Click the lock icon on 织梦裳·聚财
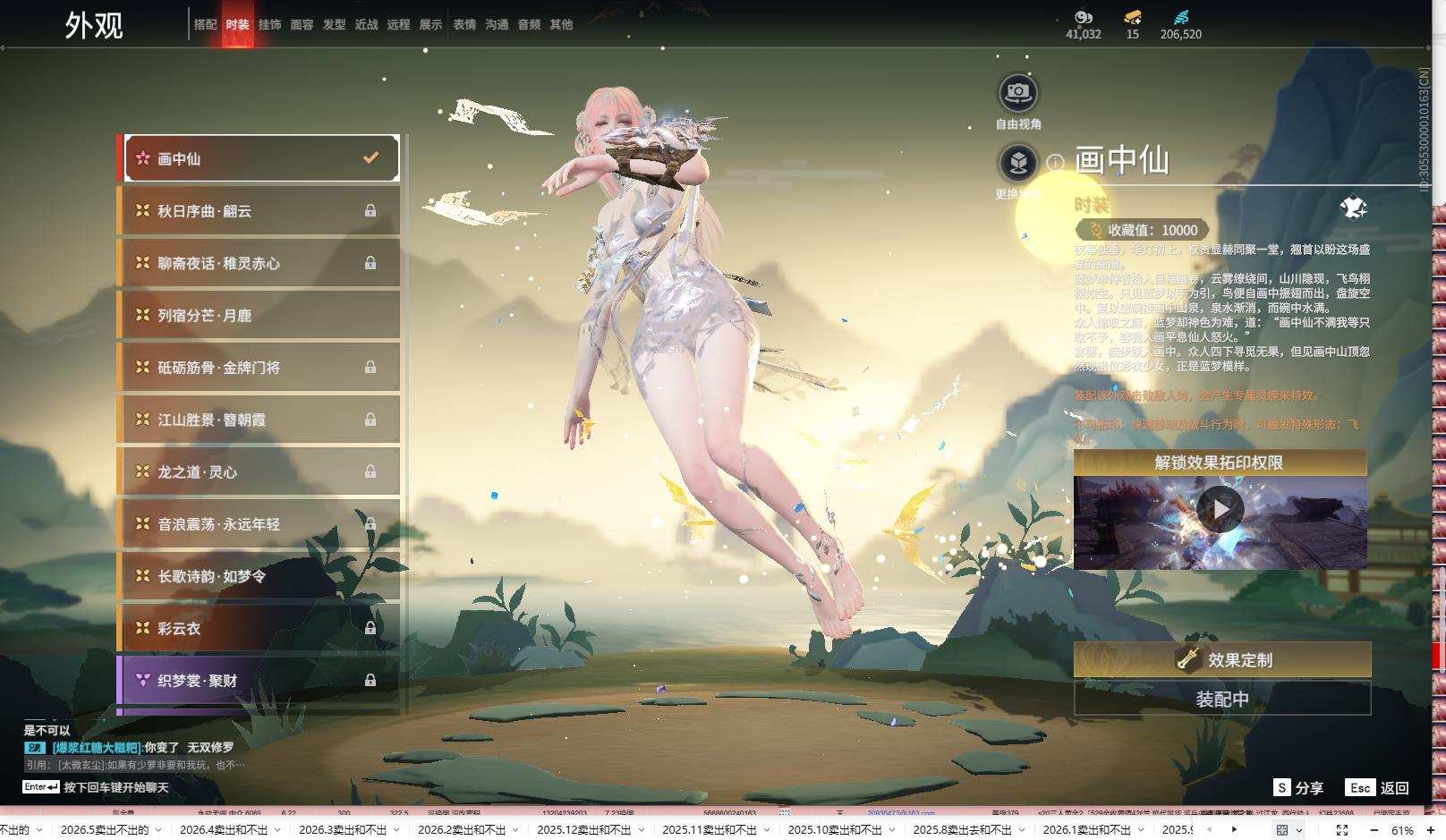 [370, 681]
